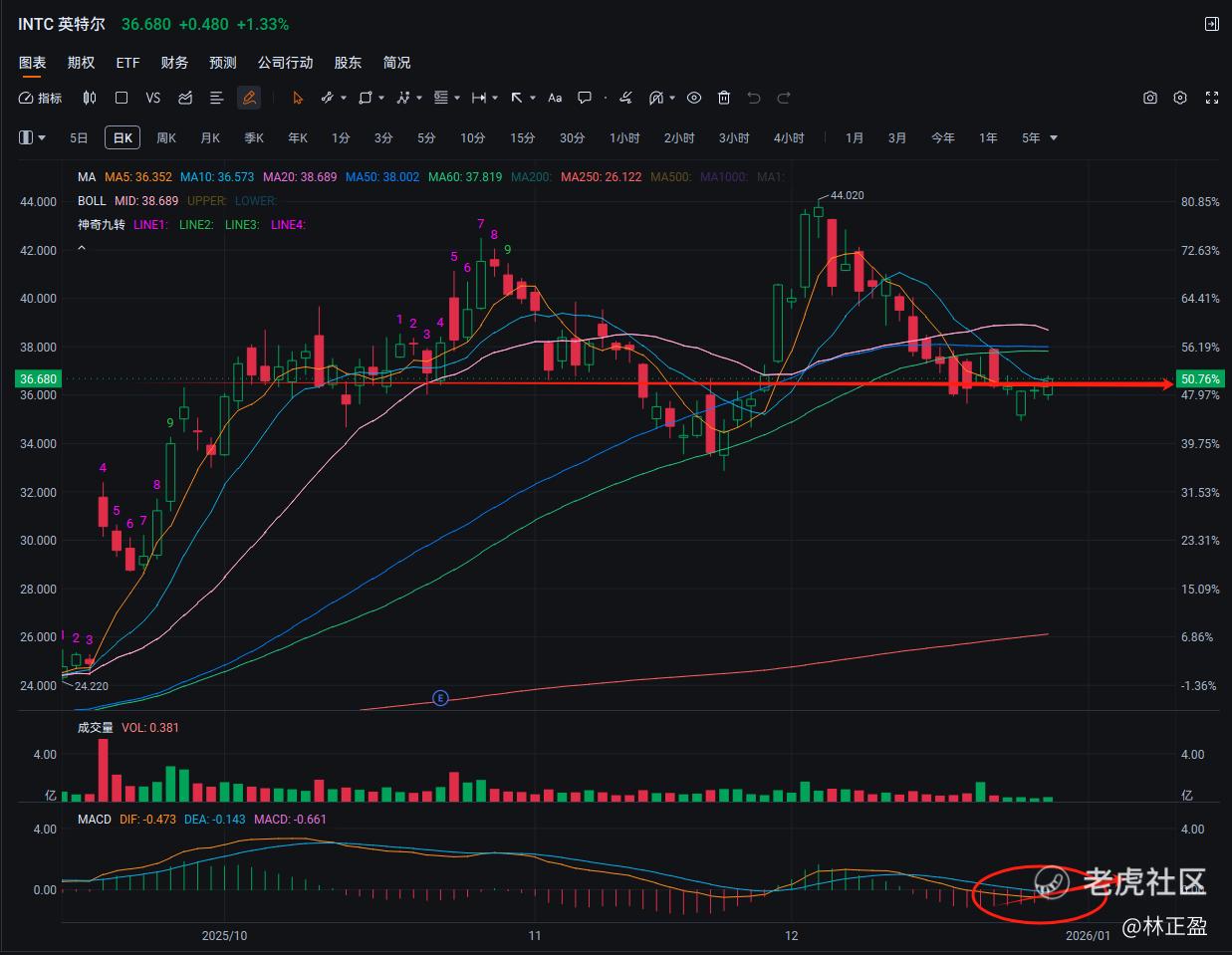Select the 年K yearly timeframe

[x=298, y=137]
